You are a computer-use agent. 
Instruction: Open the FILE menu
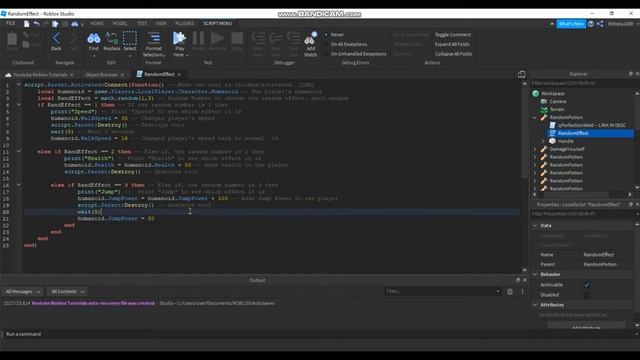pos(11,23)
